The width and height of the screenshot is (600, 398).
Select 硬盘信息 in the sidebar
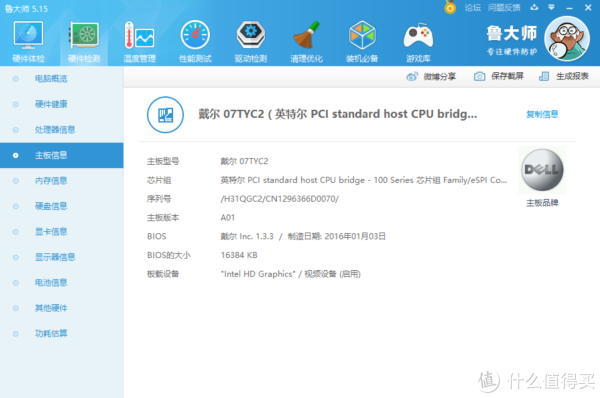pyautogui.click(x=62, y=206)
